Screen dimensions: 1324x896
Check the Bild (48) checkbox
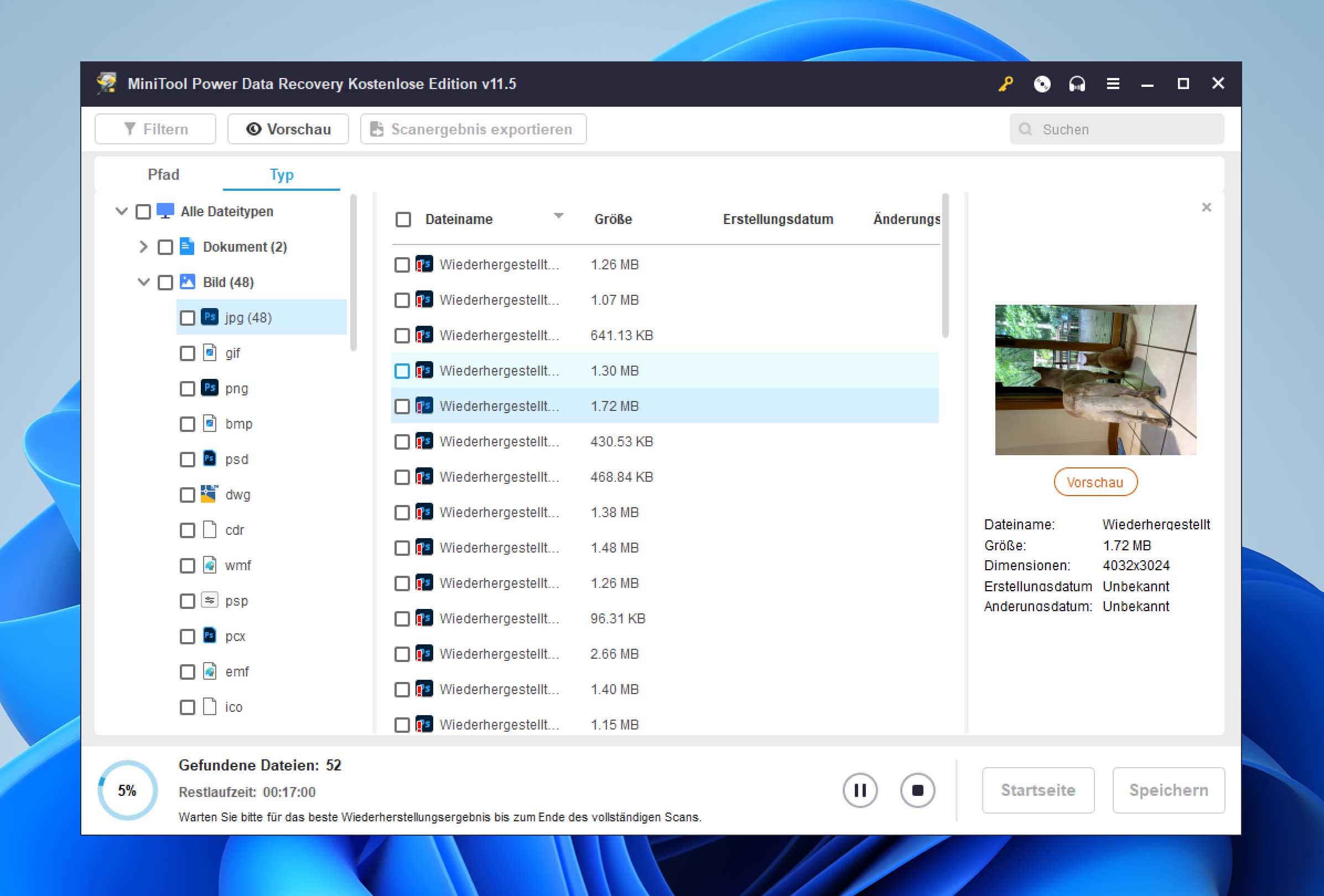click(165, 283)
